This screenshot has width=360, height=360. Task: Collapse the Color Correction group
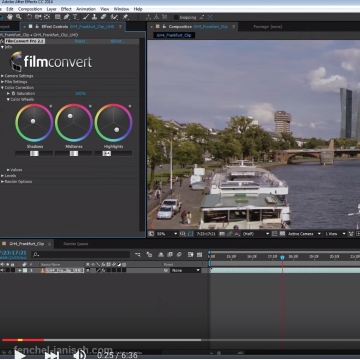(x=2, y=88)
